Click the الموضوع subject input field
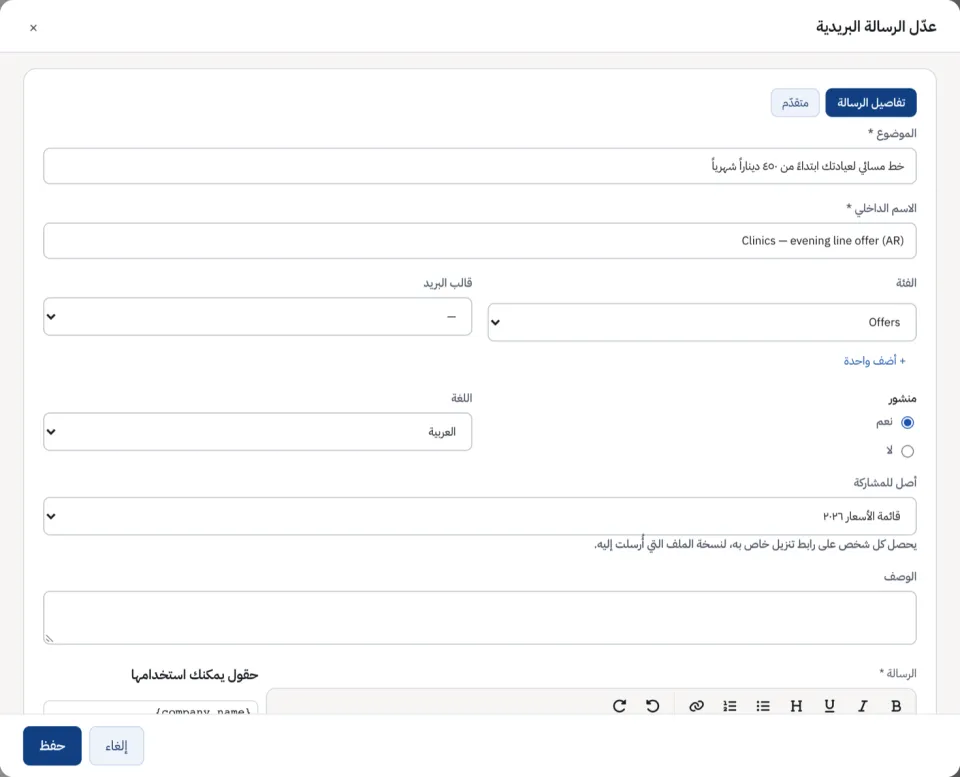This screenshot has height=777, width=960. point(480,166)
